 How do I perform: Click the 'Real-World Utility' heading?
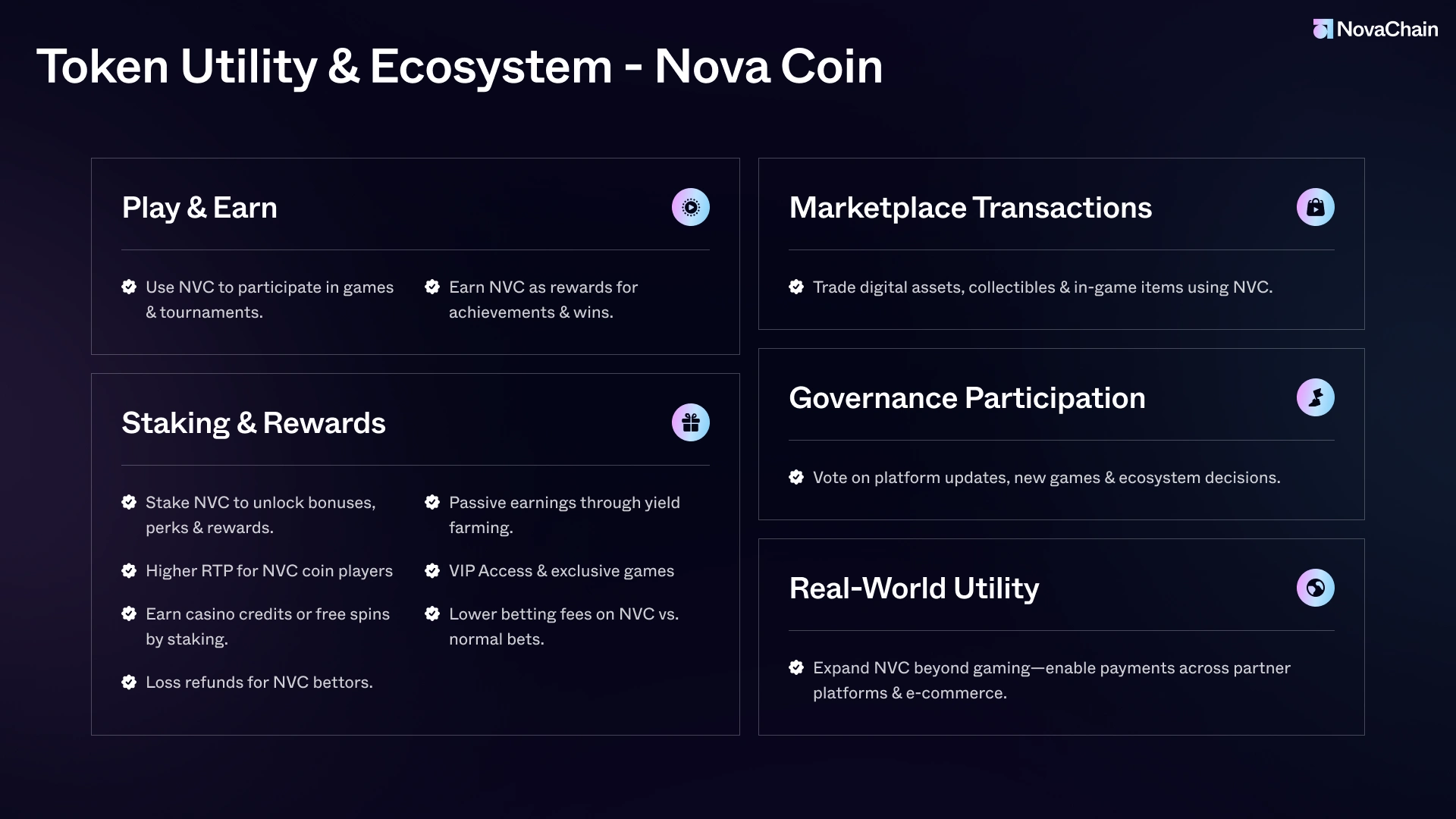(x=914, y=588)
